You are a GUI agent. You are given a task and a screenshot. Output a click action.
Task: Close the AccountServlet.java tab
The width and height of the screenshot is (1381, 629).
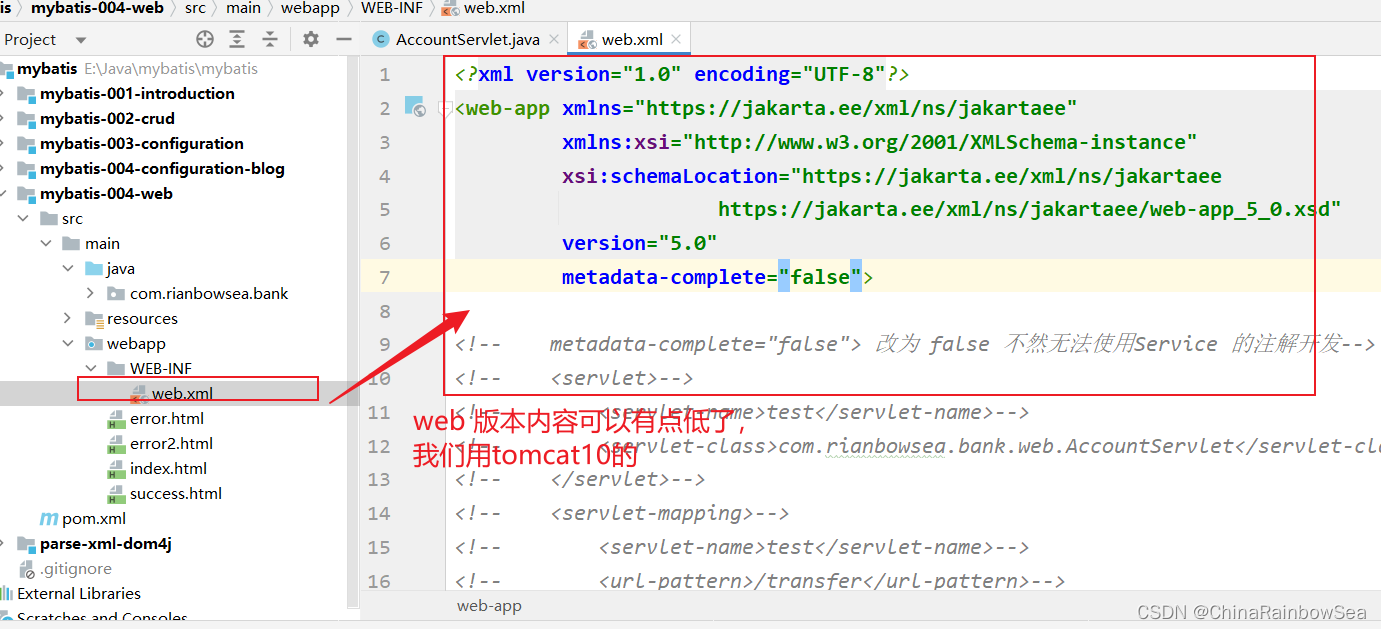[x=554, y=40]
